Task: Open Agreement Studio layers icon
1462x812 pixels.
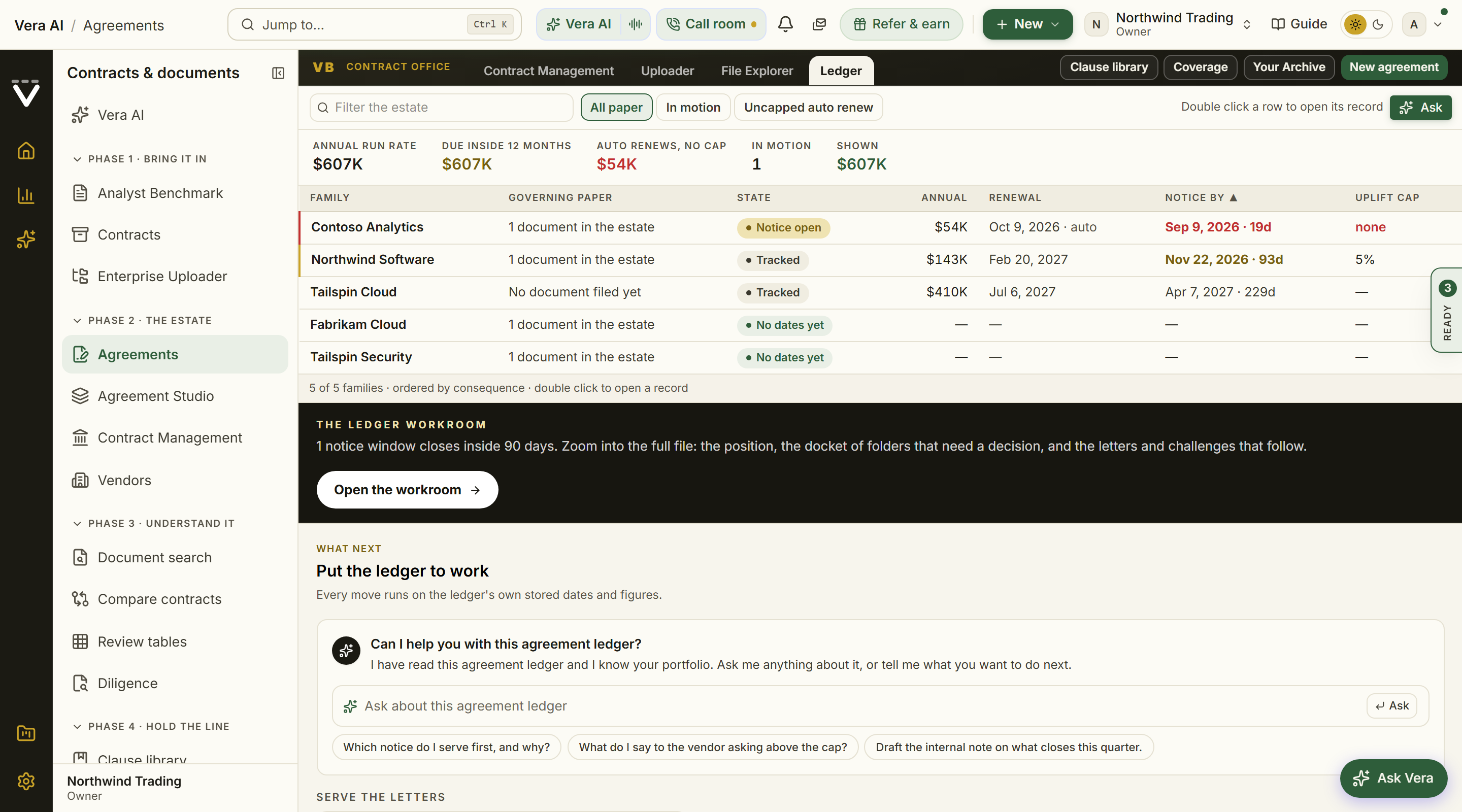Action: point(80,396)
